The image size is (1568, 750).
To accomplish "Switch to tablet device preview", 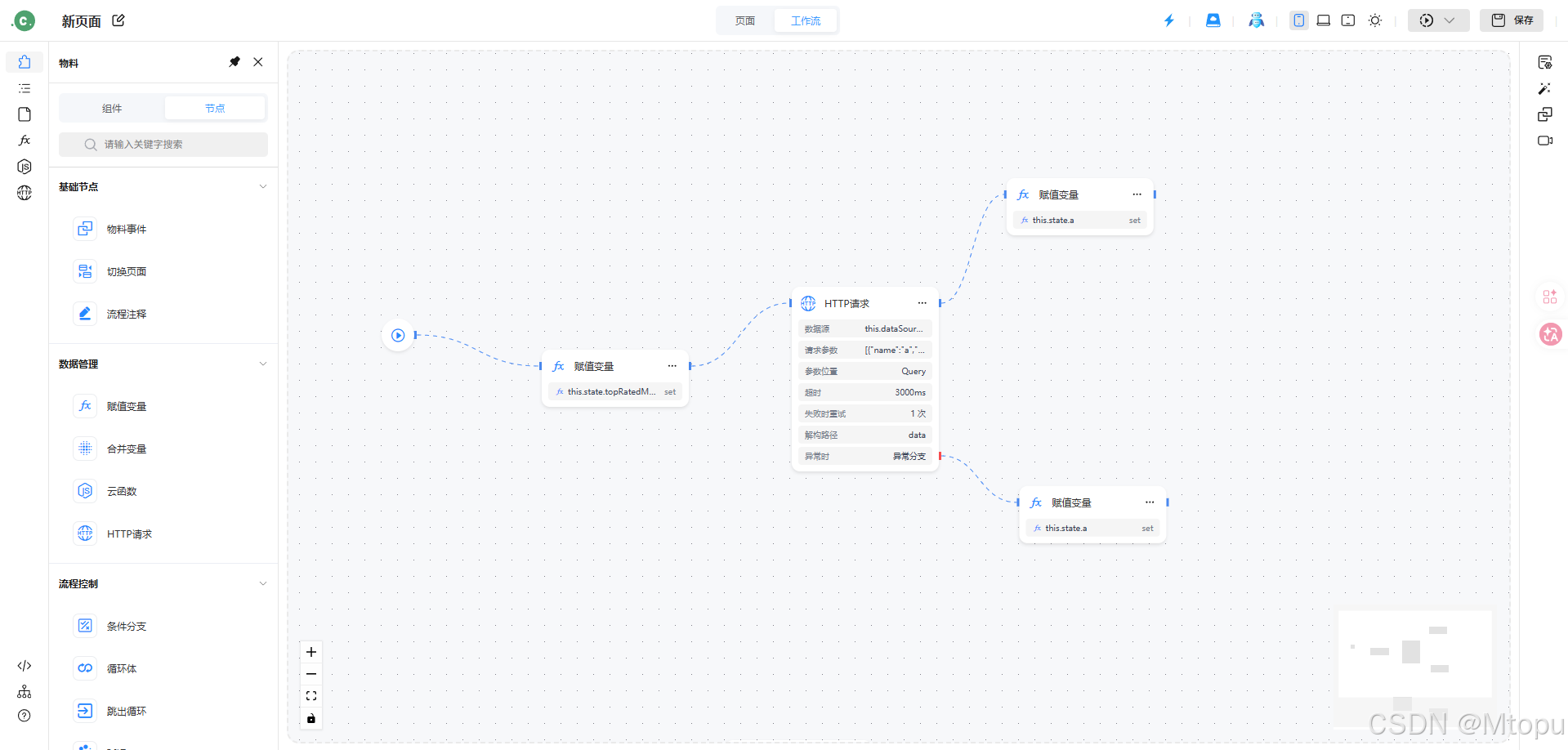I will click(x=1348, y=20).
